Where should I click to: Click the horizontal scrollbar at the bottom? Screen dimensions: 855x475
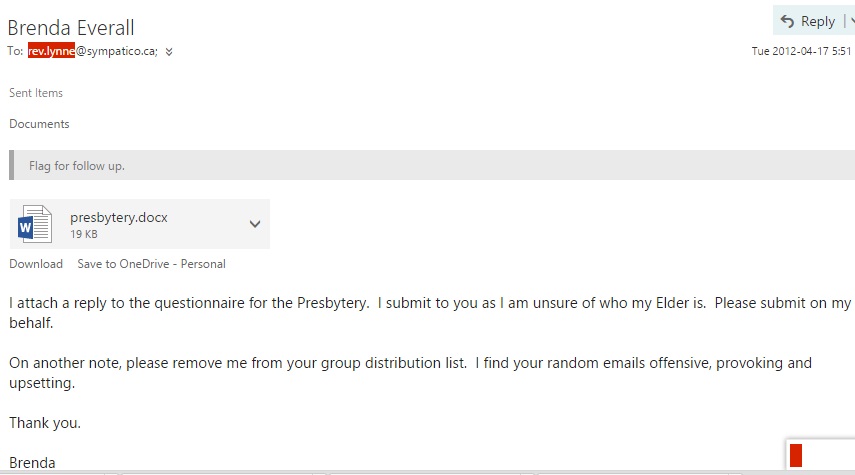tap(400, 472)
